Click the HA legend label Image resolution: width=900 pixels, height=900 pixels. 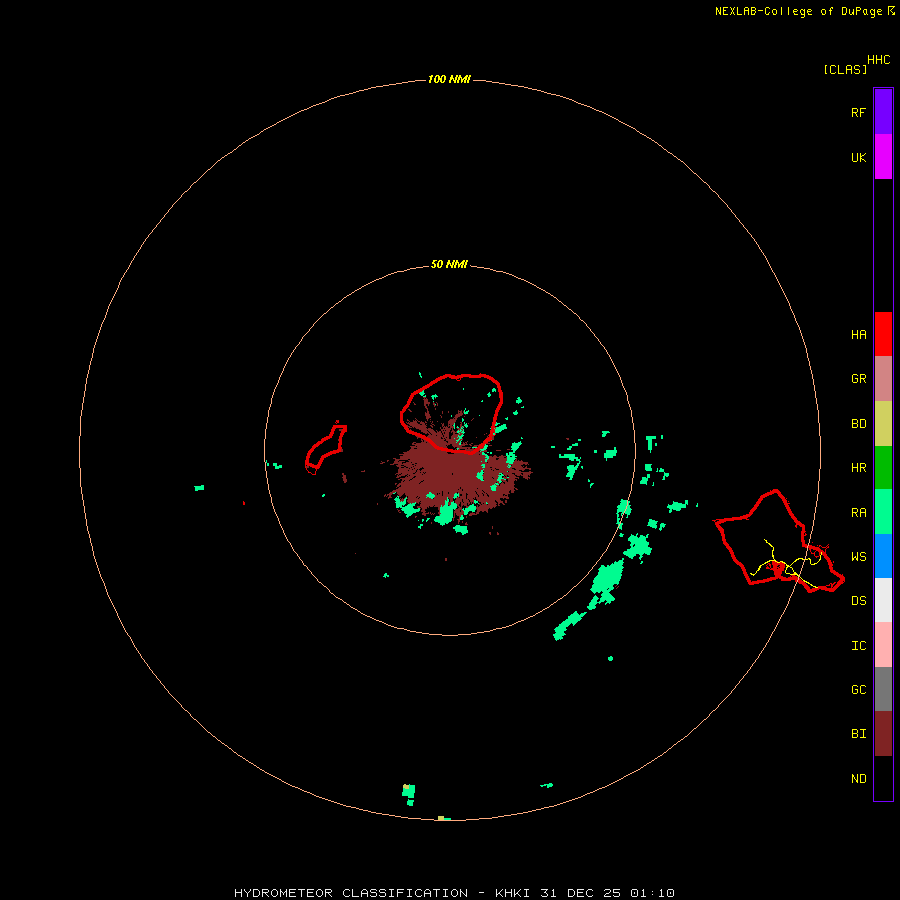(858, 335)
